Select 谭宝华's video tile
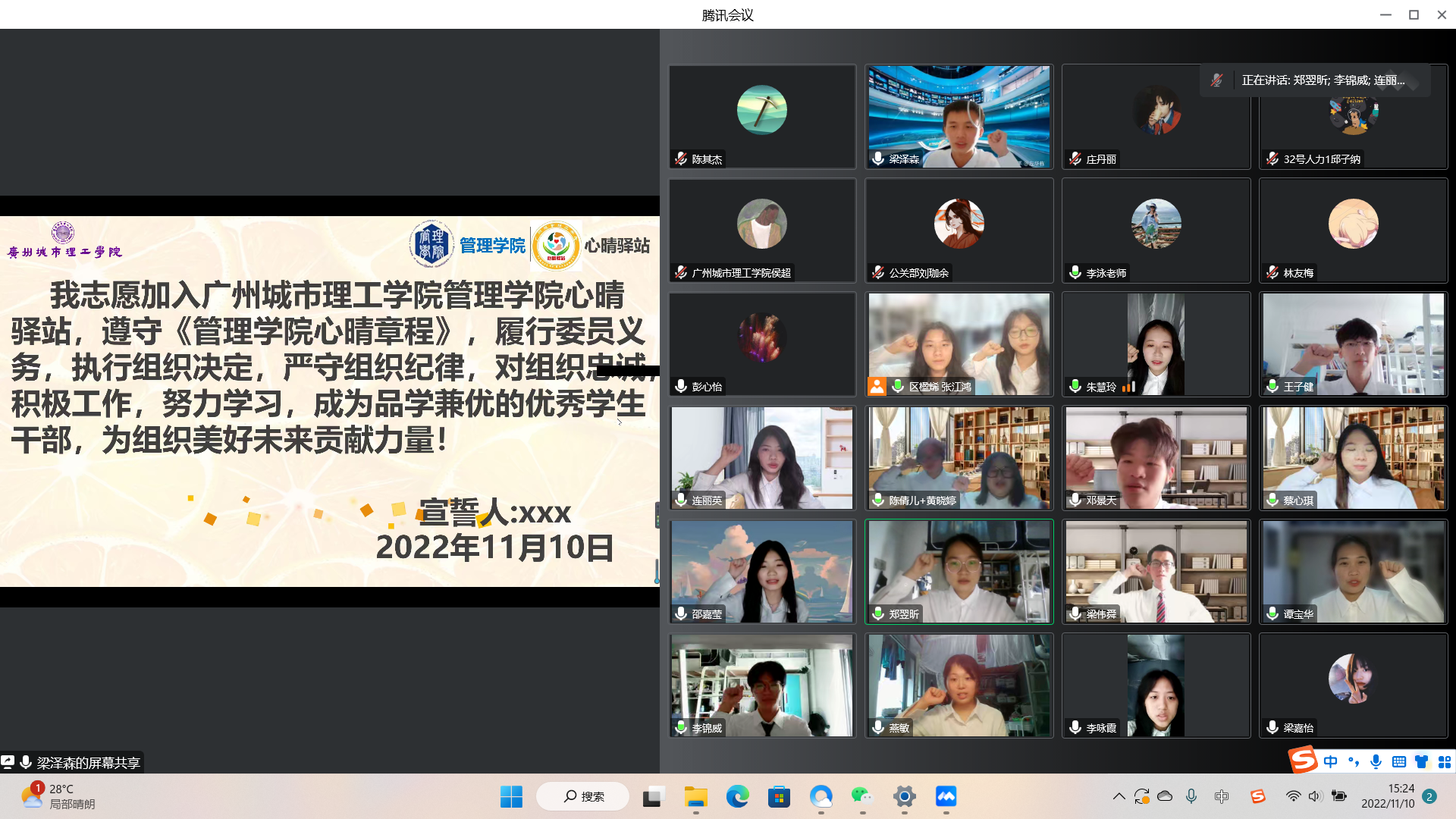The image size is (1456, 819). click(1354, 572)
